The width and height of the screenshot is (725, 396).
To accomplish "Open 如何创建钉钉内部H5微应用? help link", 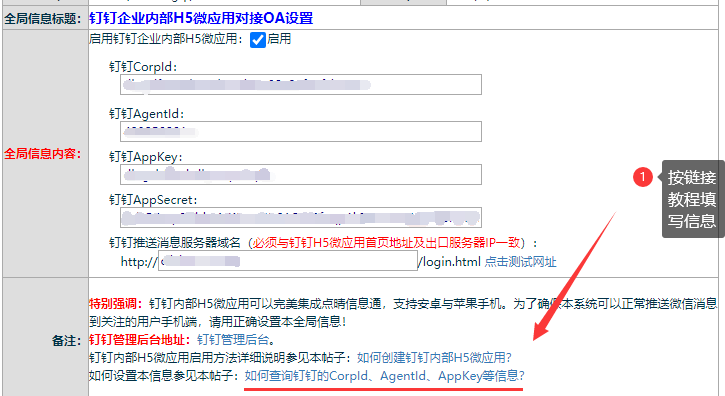I will 434,358.
